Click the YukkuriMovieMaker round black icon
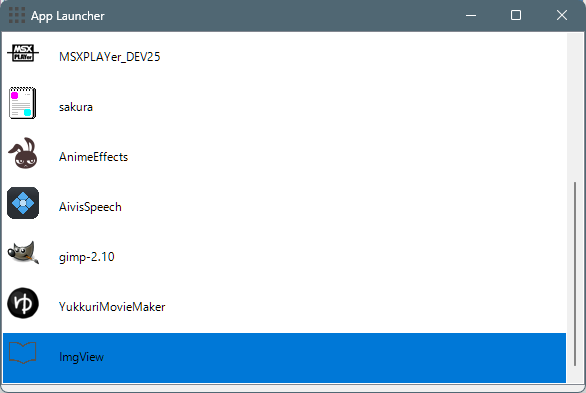Viewport: 586px width, 393px height. click(23, 303)
